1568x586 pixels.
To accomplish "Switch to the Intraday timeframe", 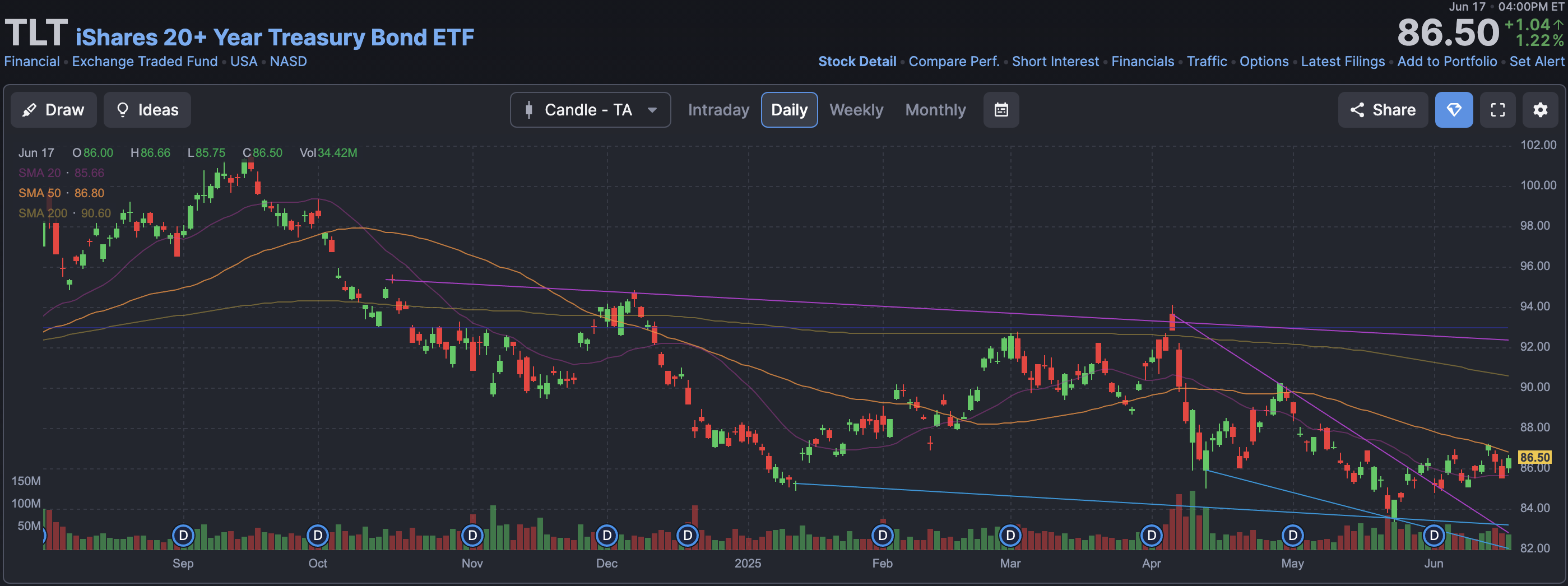I will click(718, 110).
